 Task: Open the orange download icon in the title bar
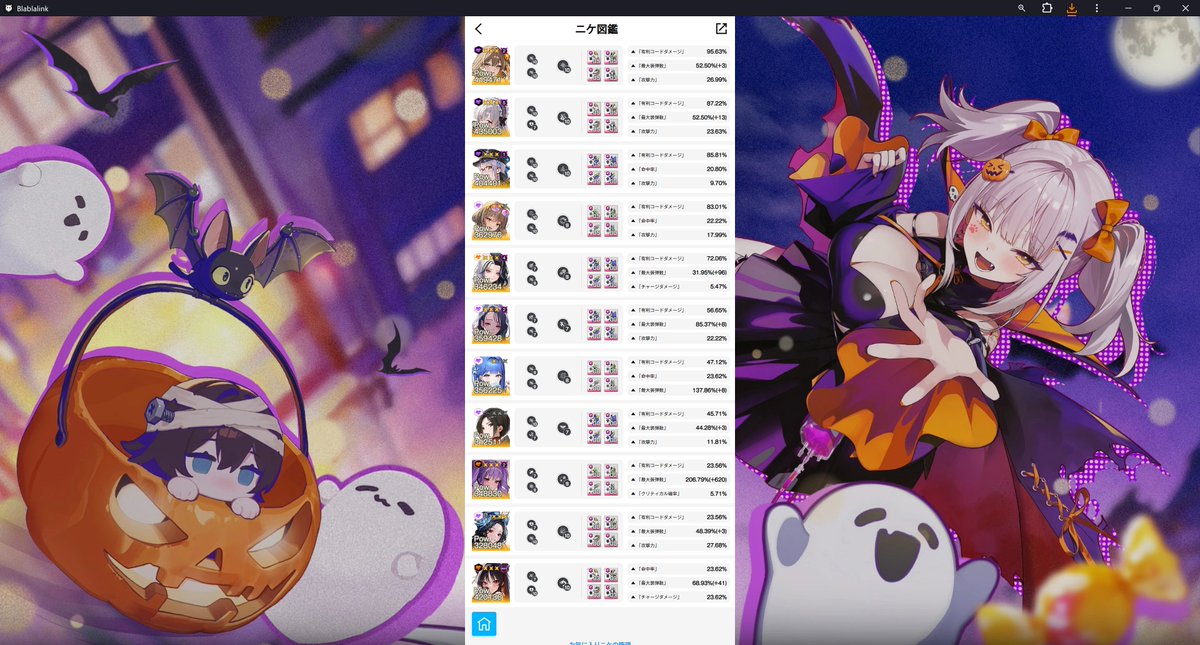pos(1072,7)
